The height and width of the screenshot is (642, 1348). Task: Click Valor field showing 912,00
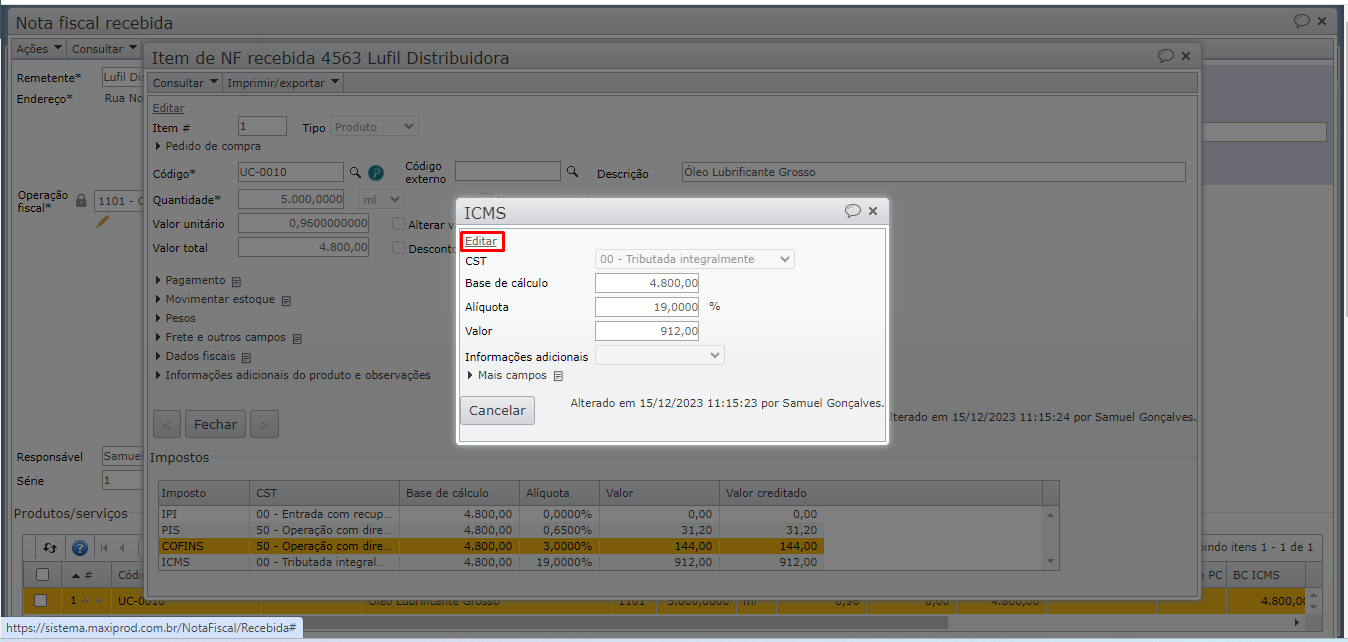[647, 331]
